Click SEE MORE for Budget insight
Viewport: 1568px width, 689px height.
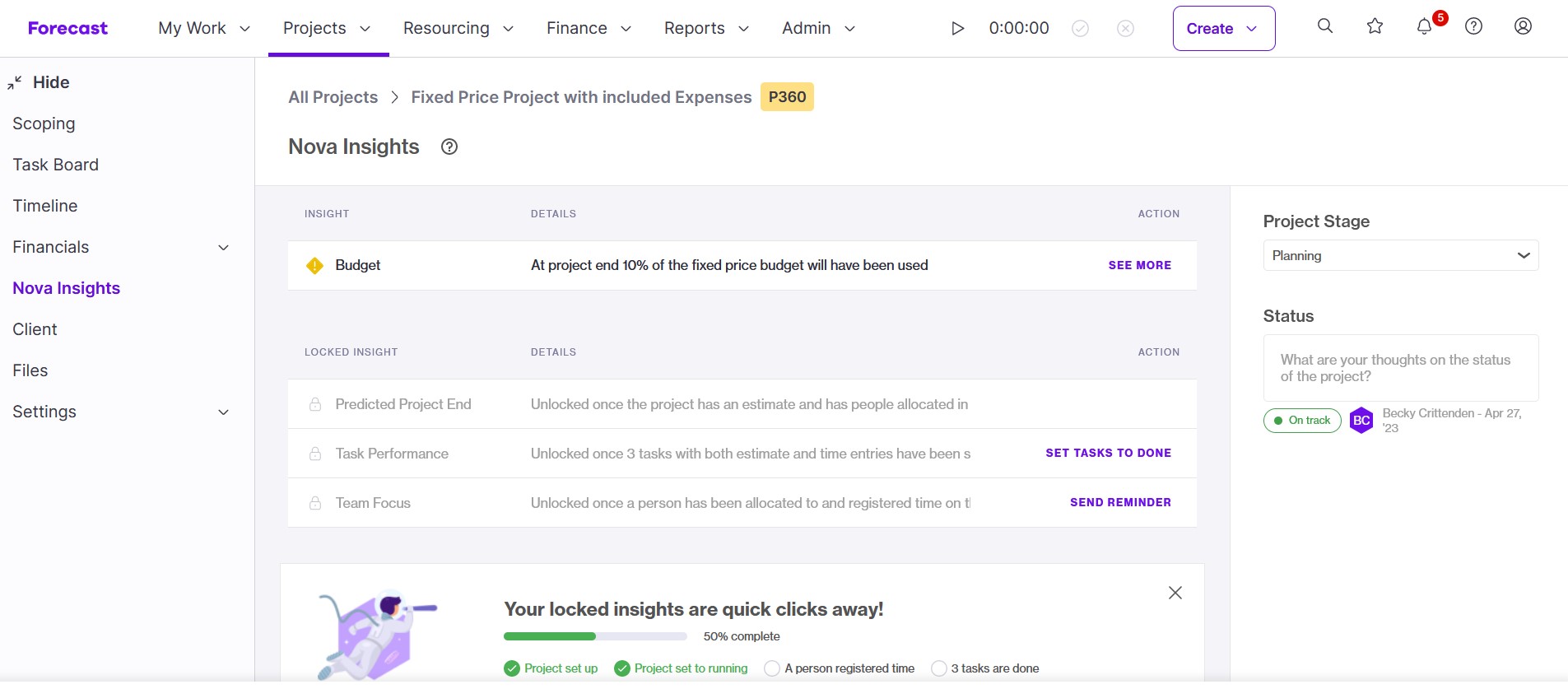coord(1140,265)
